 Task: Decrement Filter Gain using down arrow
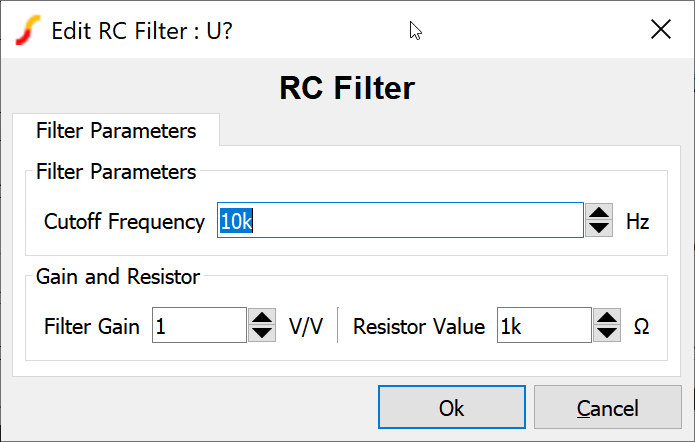[262, 334]
